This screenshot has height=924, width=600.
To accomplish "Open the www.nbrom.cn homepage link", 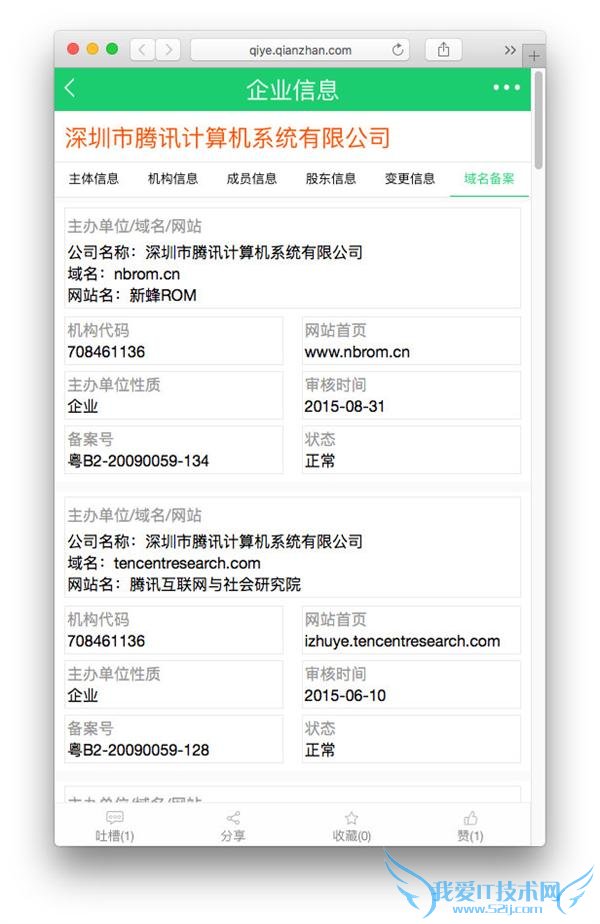I will coord(357,352).
